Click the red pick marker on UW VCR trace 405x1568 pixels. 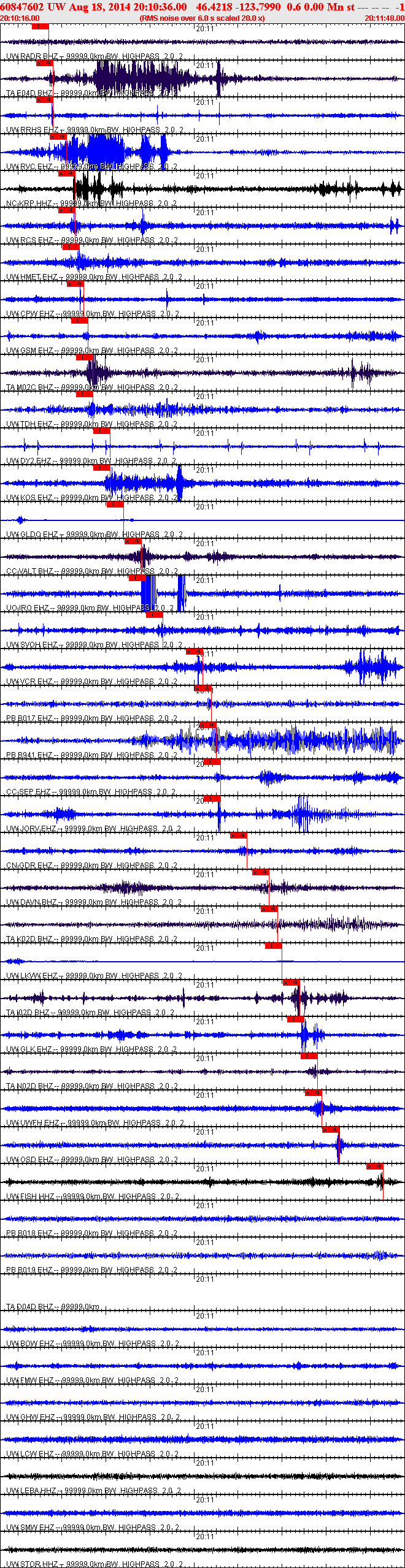(x=194, y=652)
